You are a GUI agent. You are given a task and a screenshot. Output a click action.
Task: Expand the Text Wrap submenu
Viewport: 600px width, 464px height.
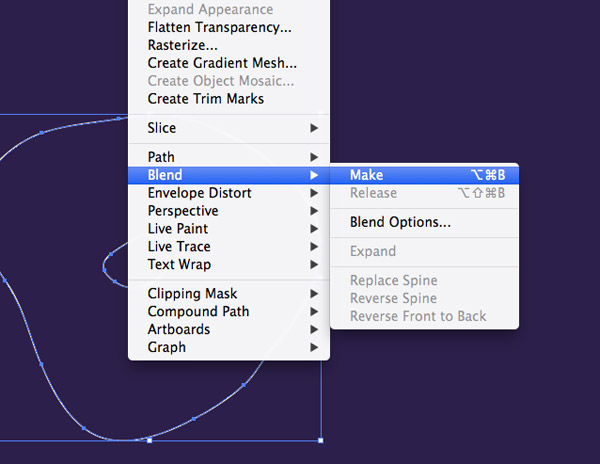click(179, 265)
